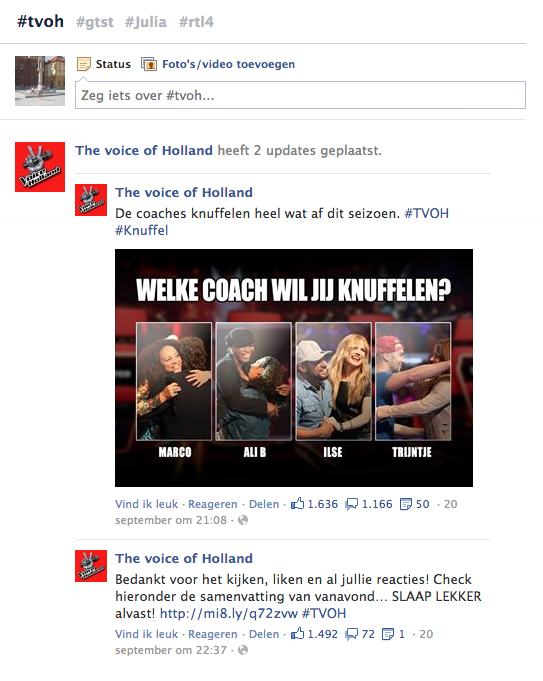The image size is (543, 681).
Task: Click 'Delen' on the SLAAP LEKKER post
Action: tap(264, 634)
